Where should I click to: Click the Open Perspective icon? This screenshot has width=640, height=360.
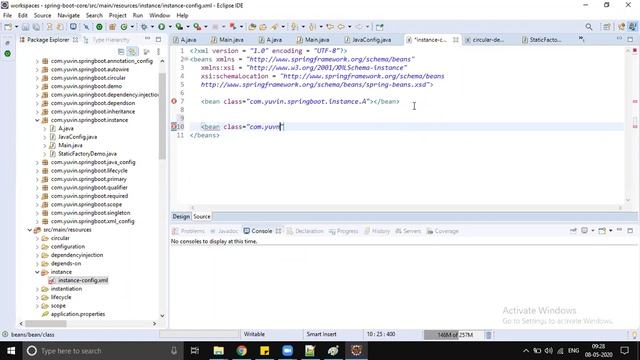click(x=607, y=27)
